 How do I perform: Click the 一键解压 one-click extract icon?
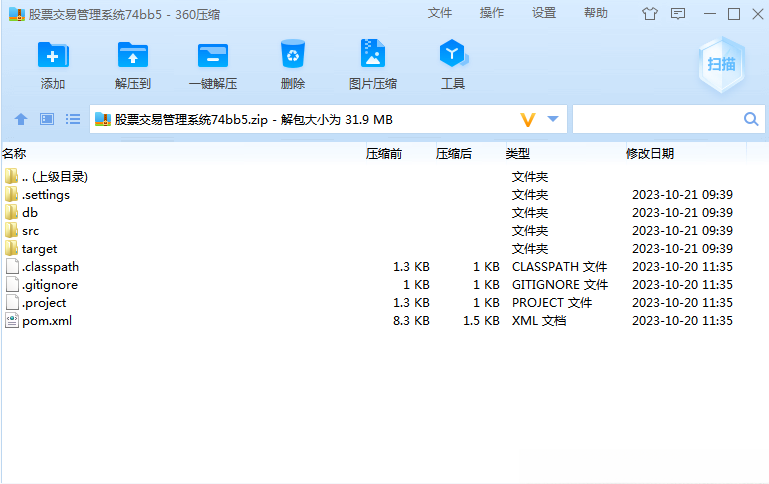pos(212,55)
